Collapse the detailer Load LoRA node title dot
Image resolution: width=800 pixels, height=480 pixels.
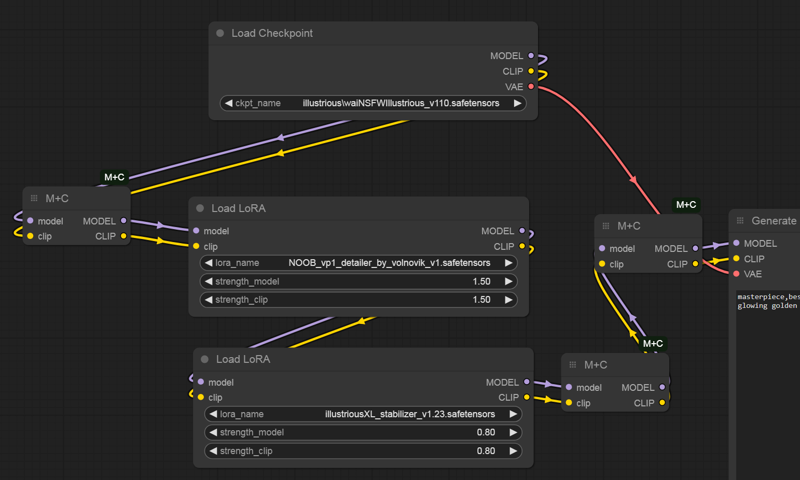coord(200,208)
